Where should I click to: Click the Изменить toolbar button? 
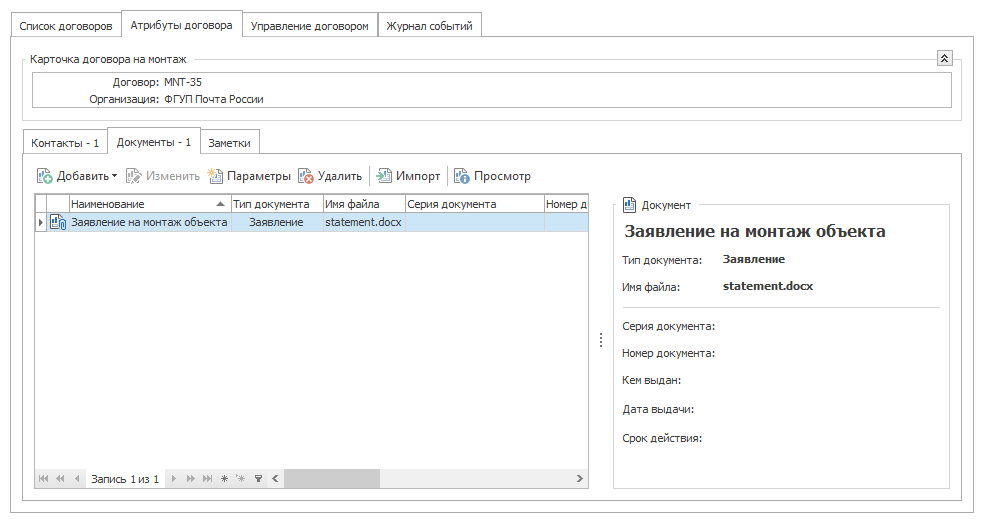click(x=163, y=176)
